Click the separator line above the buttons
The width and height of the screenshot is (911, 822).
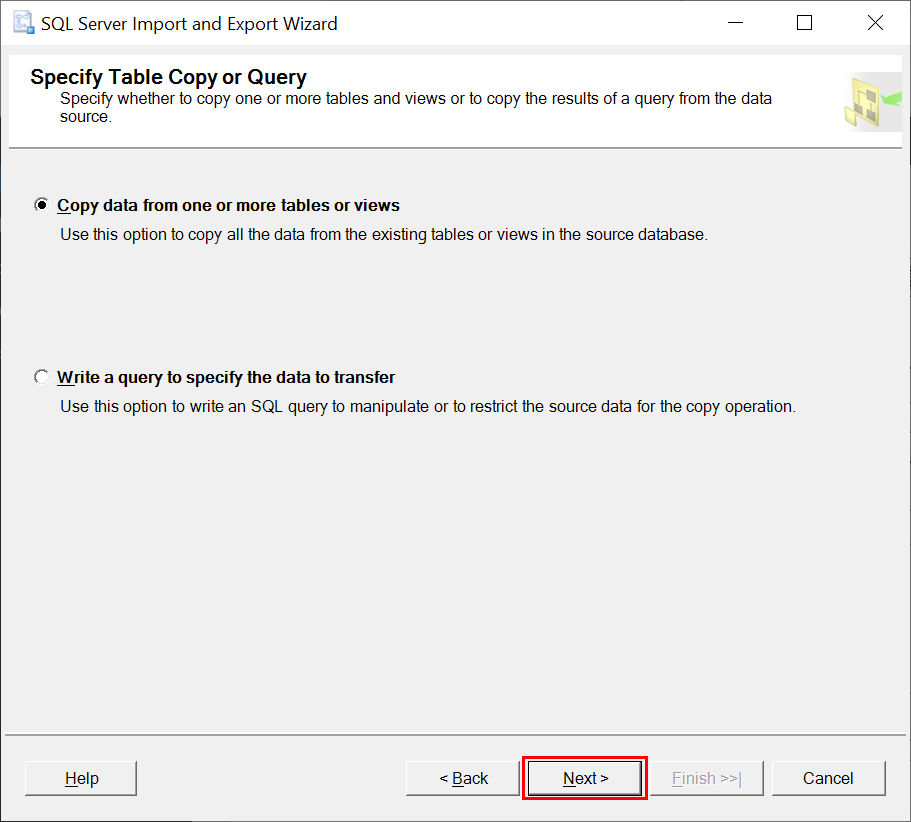click(x=456, y=735)
